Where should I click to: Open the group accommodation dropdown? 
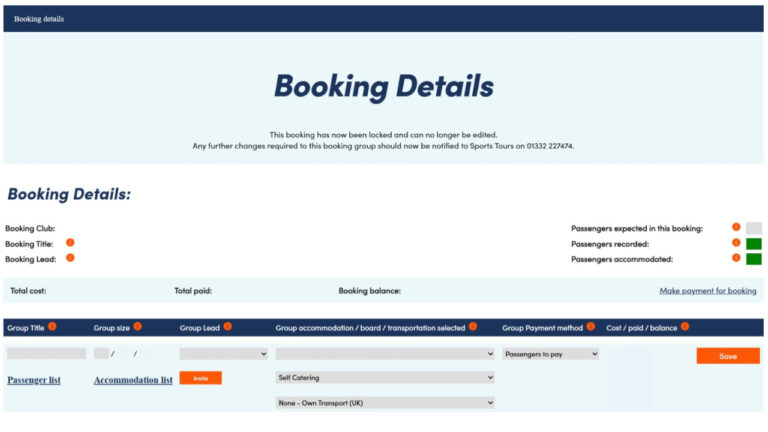tap(385, 354)
